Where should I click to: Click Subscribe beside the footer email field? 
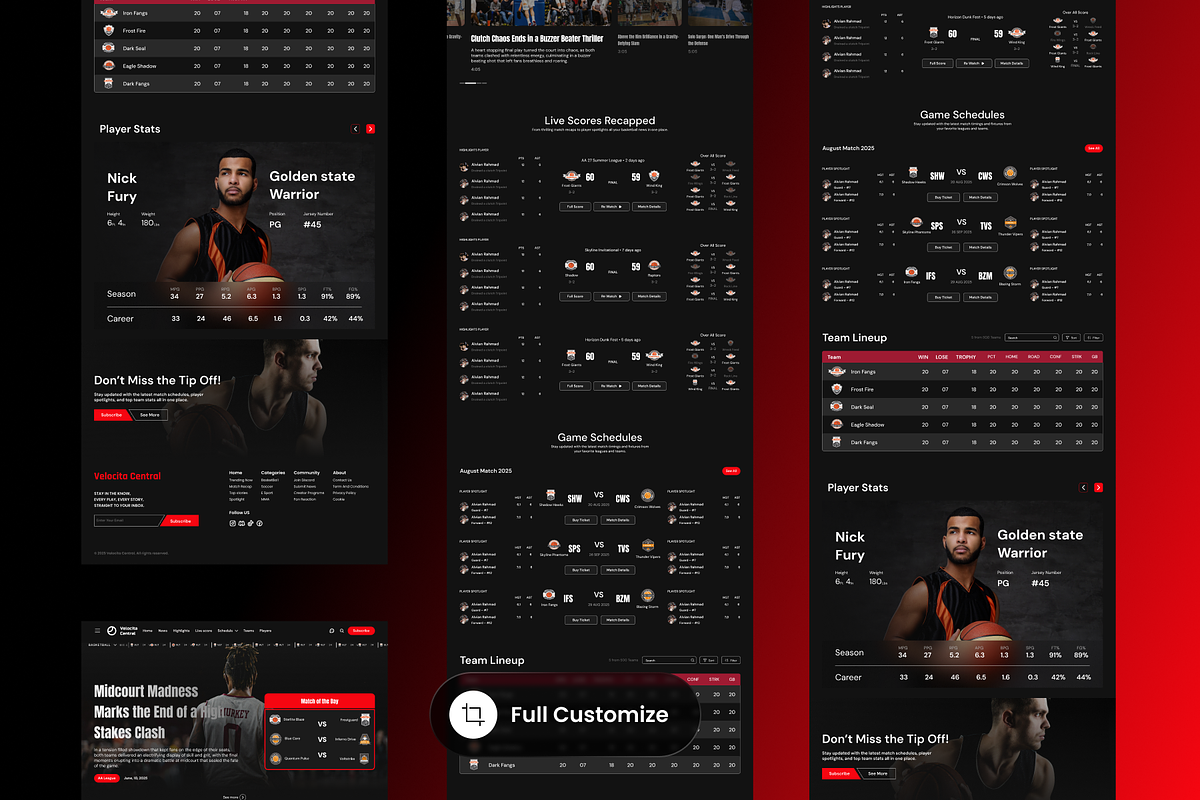(x=181, y=521)
